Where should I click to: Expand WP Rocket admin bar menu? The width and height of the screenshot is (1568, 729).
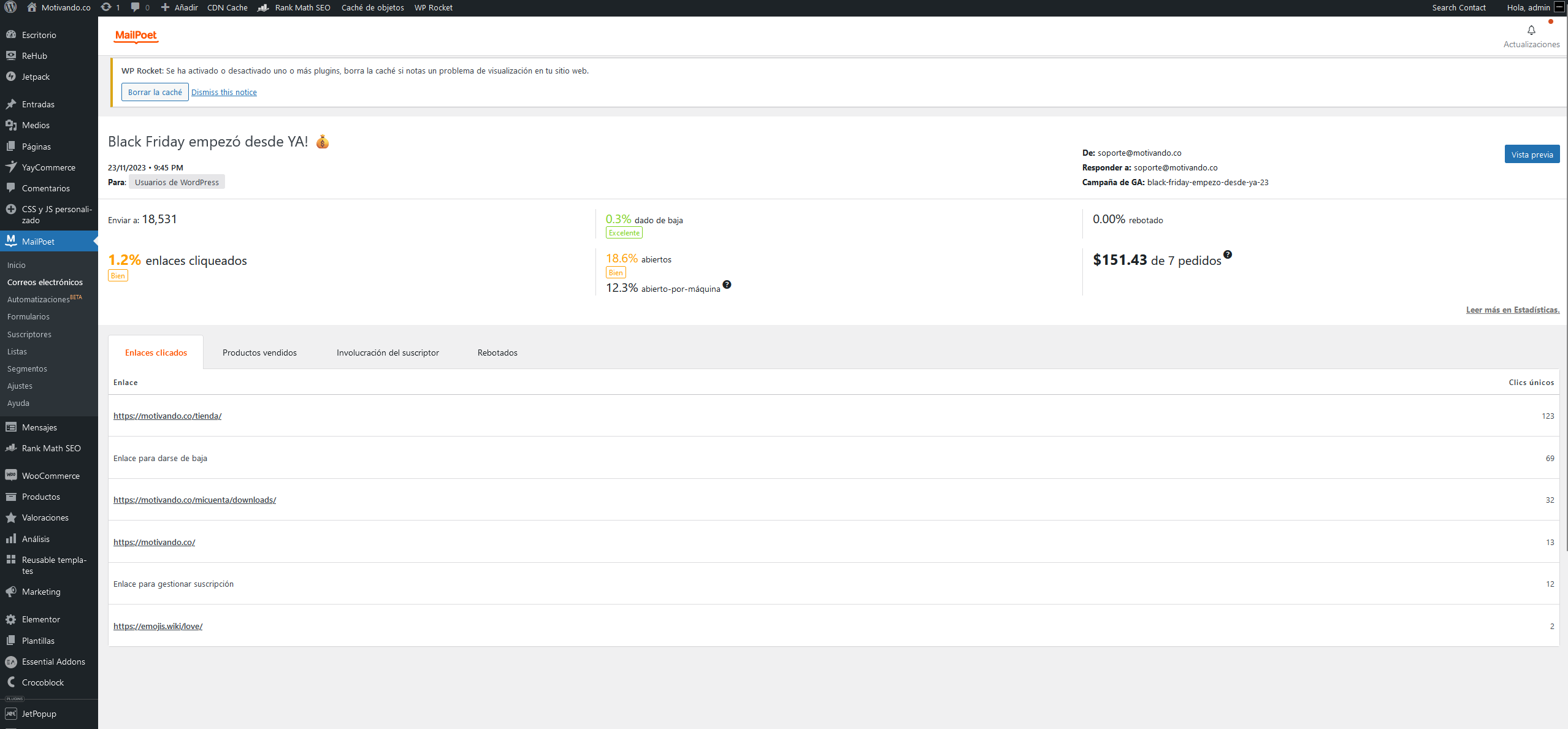tap(433, 7)
